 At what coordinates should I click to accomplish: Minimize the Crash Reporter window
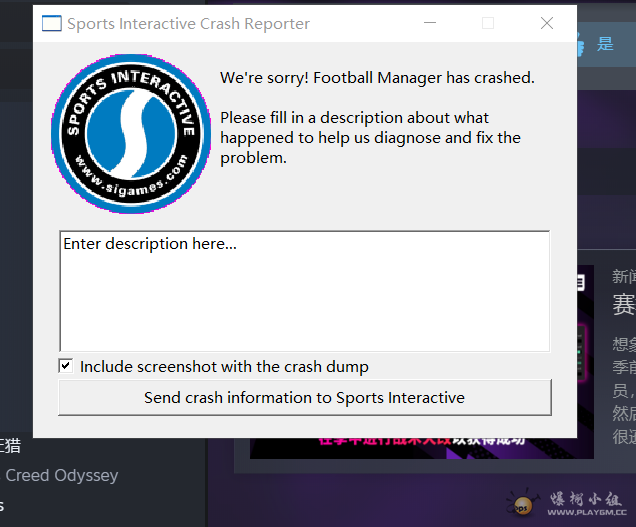coord(430,23)
